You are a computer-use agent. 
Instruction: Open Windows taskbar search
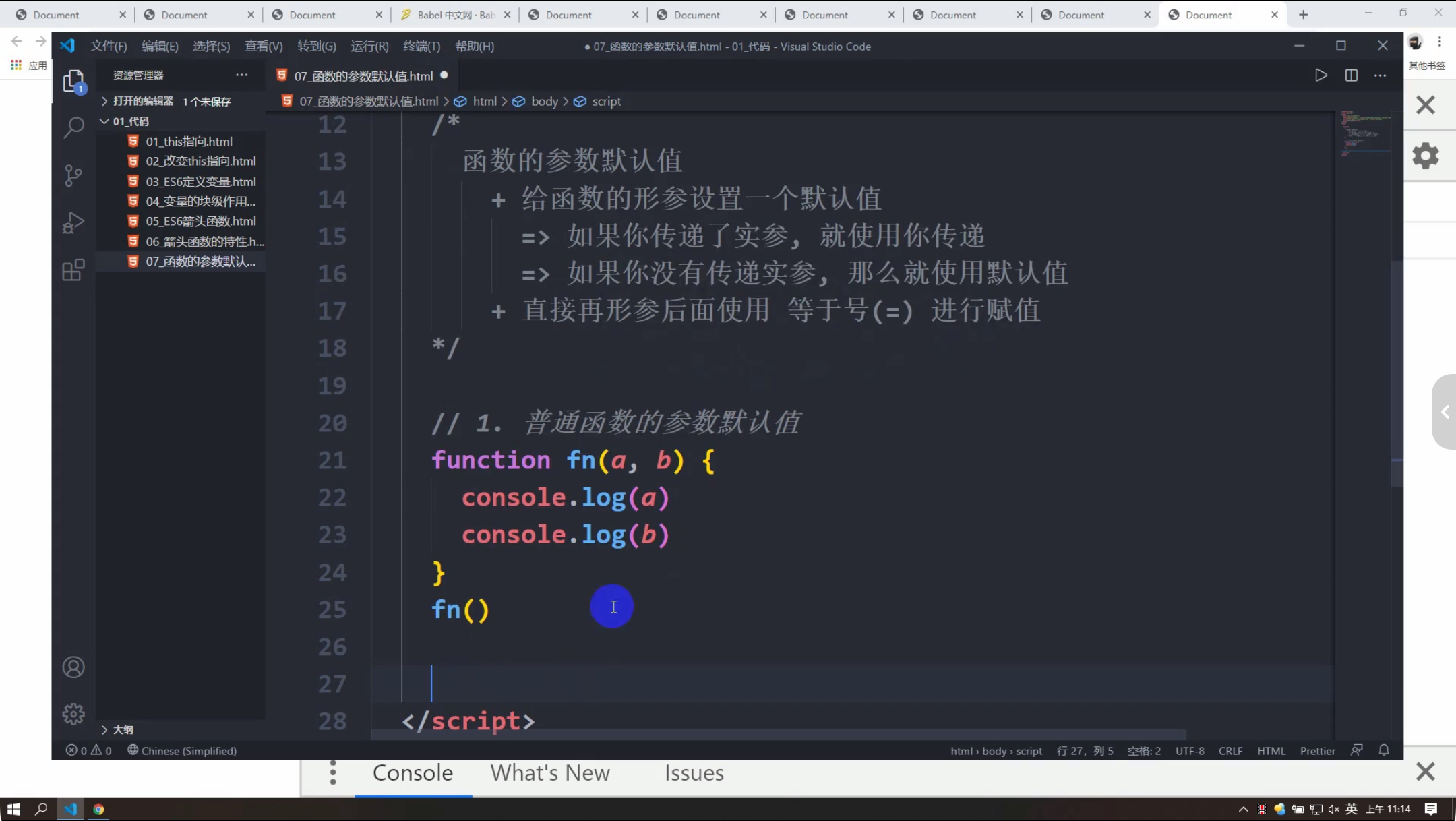[41, 809]
